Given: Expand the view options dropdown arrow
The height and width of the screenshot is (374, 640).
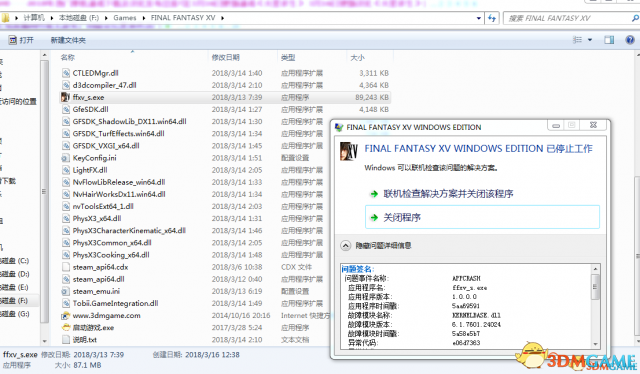Looking at the screenshot, I should point(590,40).
